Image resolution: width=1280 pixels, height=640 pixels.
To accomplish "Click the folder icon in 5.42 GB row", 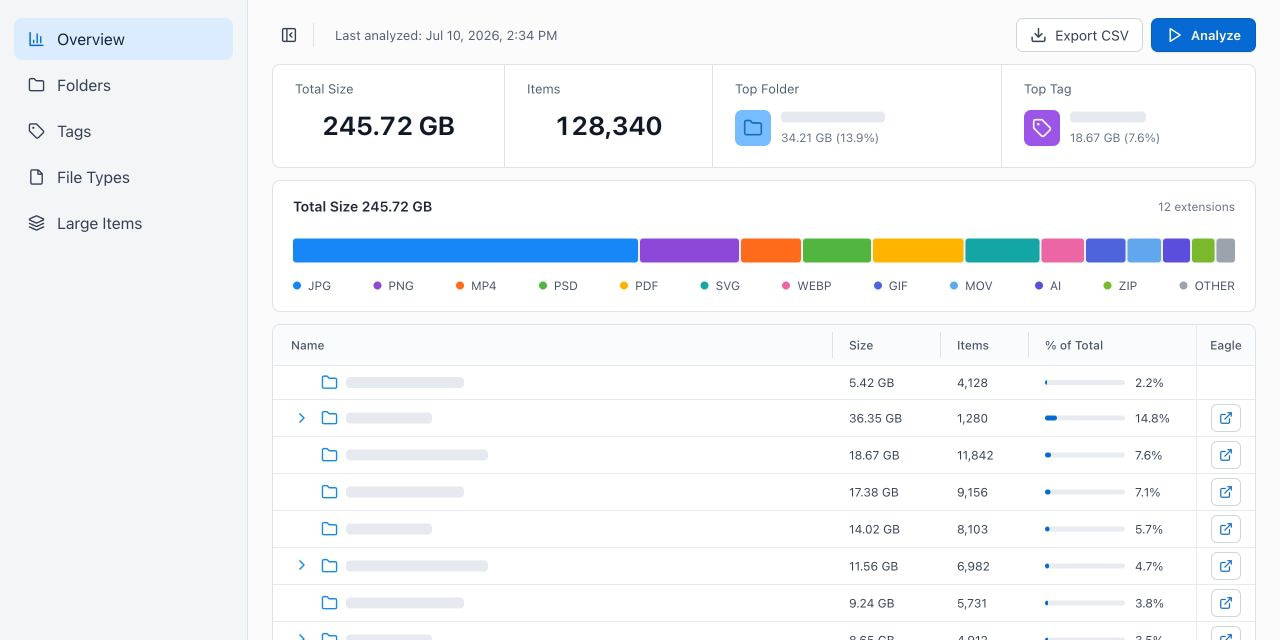I will [x=329, y=382].
